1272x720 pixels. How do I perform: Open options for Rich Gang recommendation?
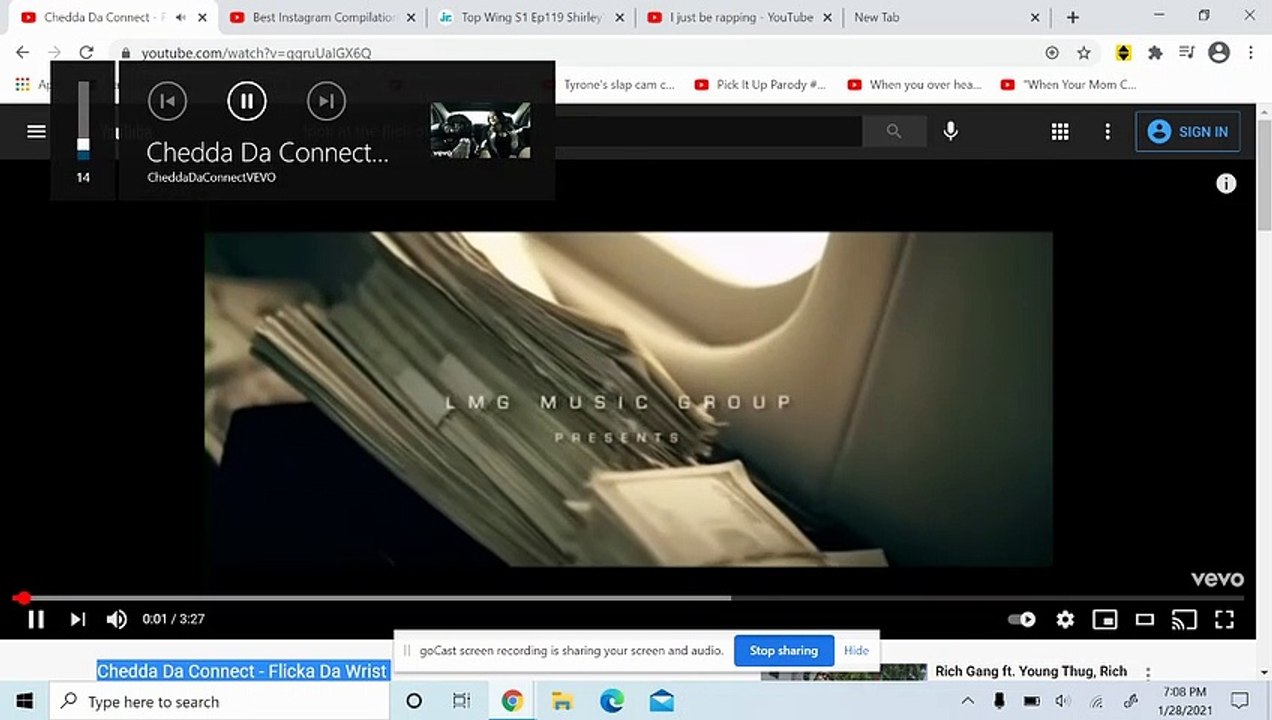click(x=1148, y=674)
